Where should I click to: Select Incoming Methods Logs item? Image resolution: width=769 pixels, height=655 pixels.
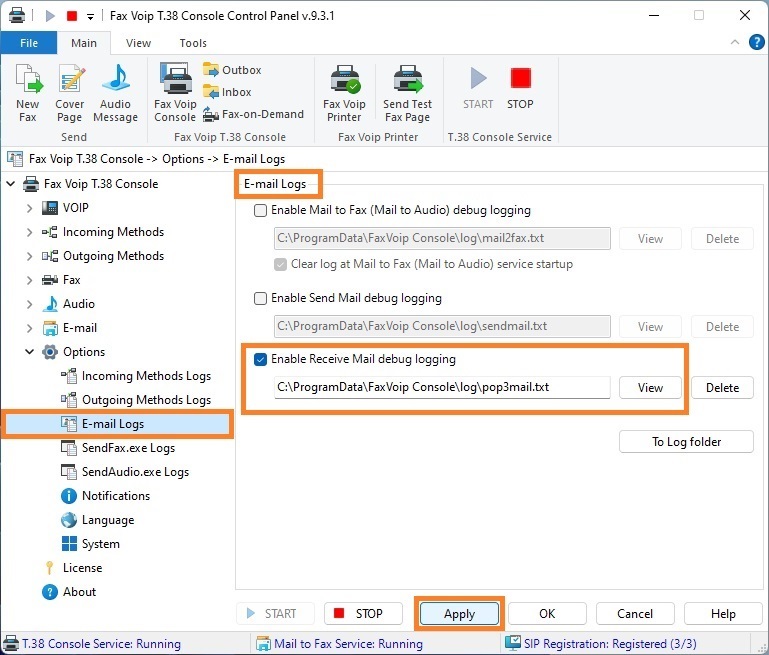pos(136,376)
